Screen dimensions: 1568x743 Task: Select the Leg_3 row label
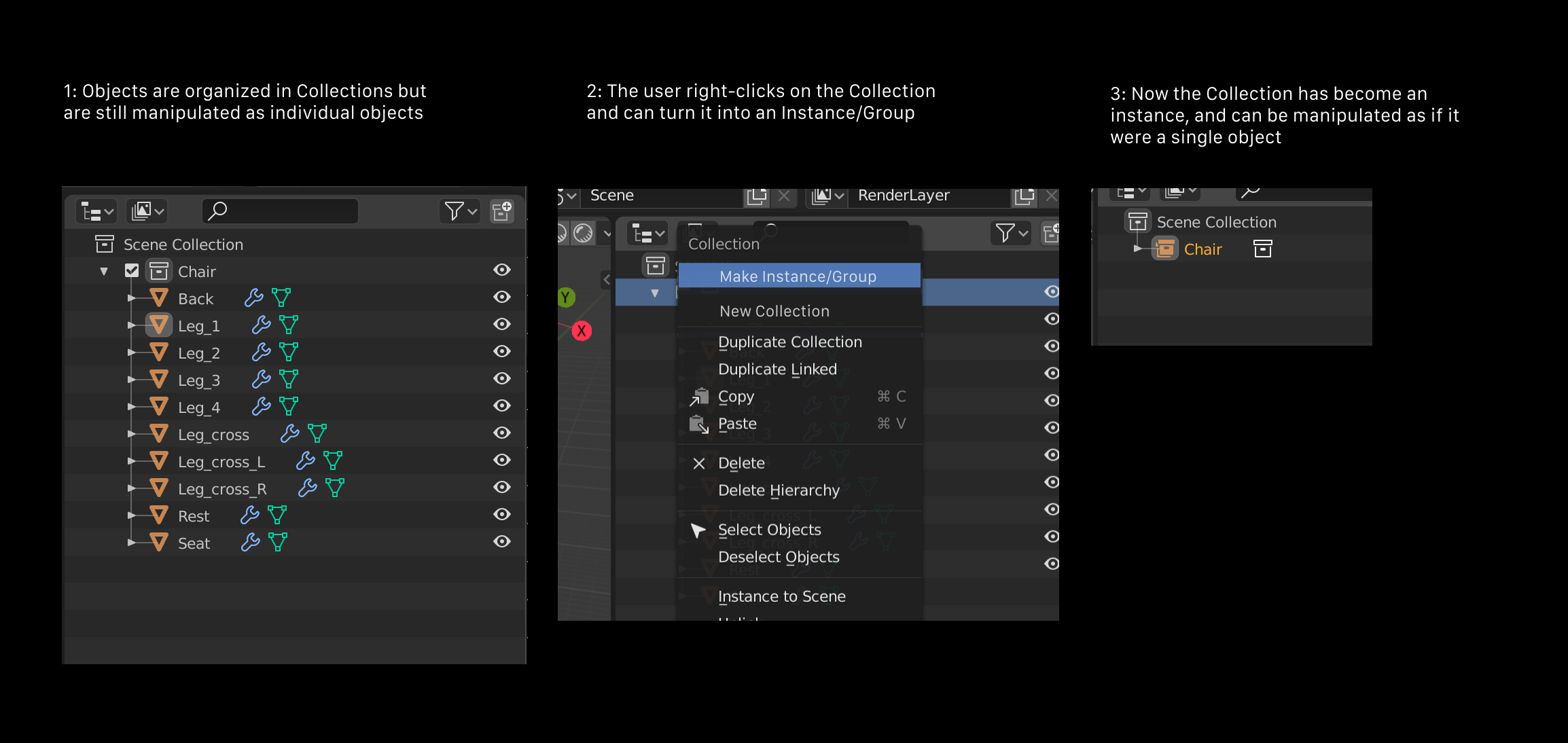pyautogui.click(x=199, y=380)
